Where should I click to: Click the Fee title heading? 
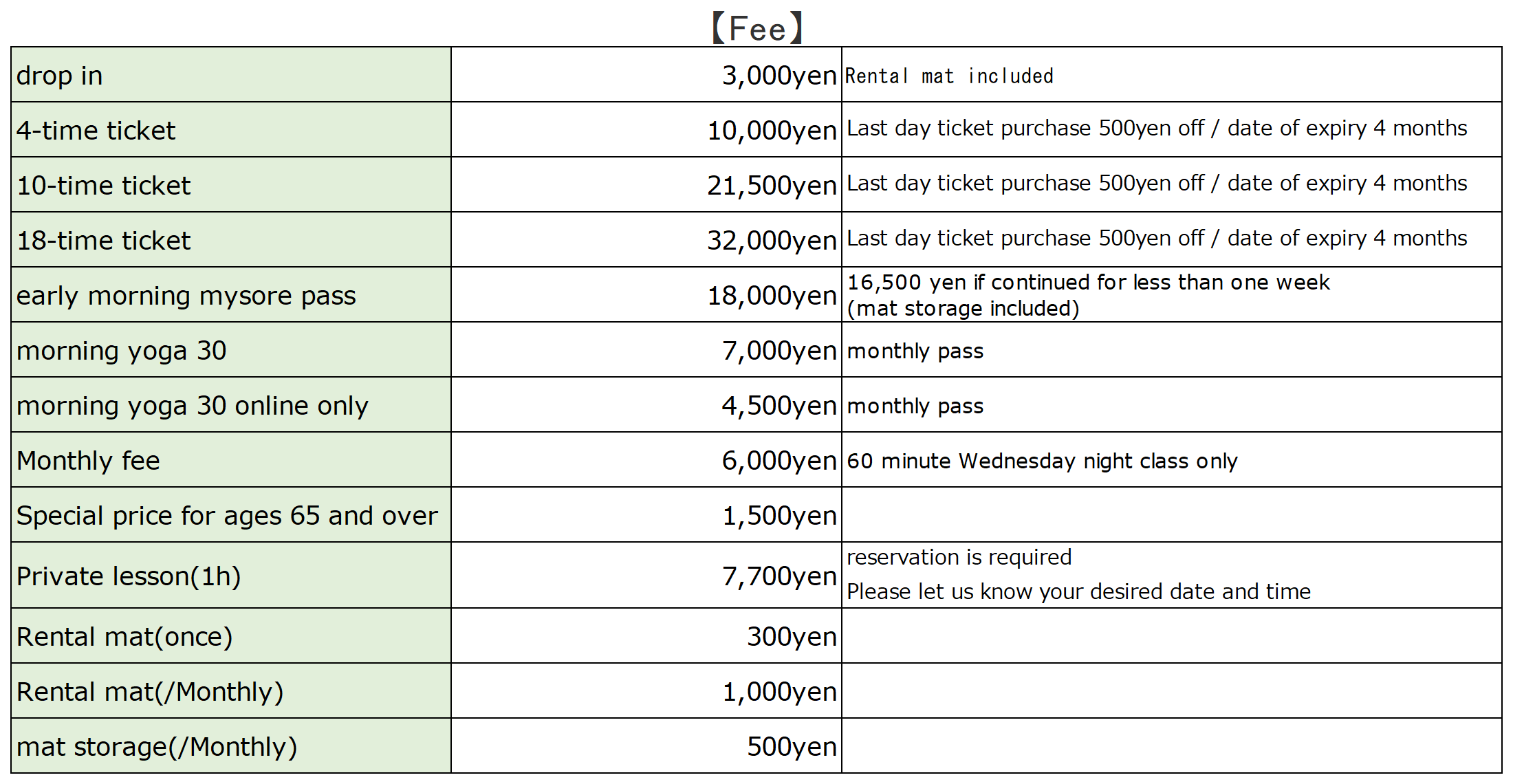click(x=756, y=29)
